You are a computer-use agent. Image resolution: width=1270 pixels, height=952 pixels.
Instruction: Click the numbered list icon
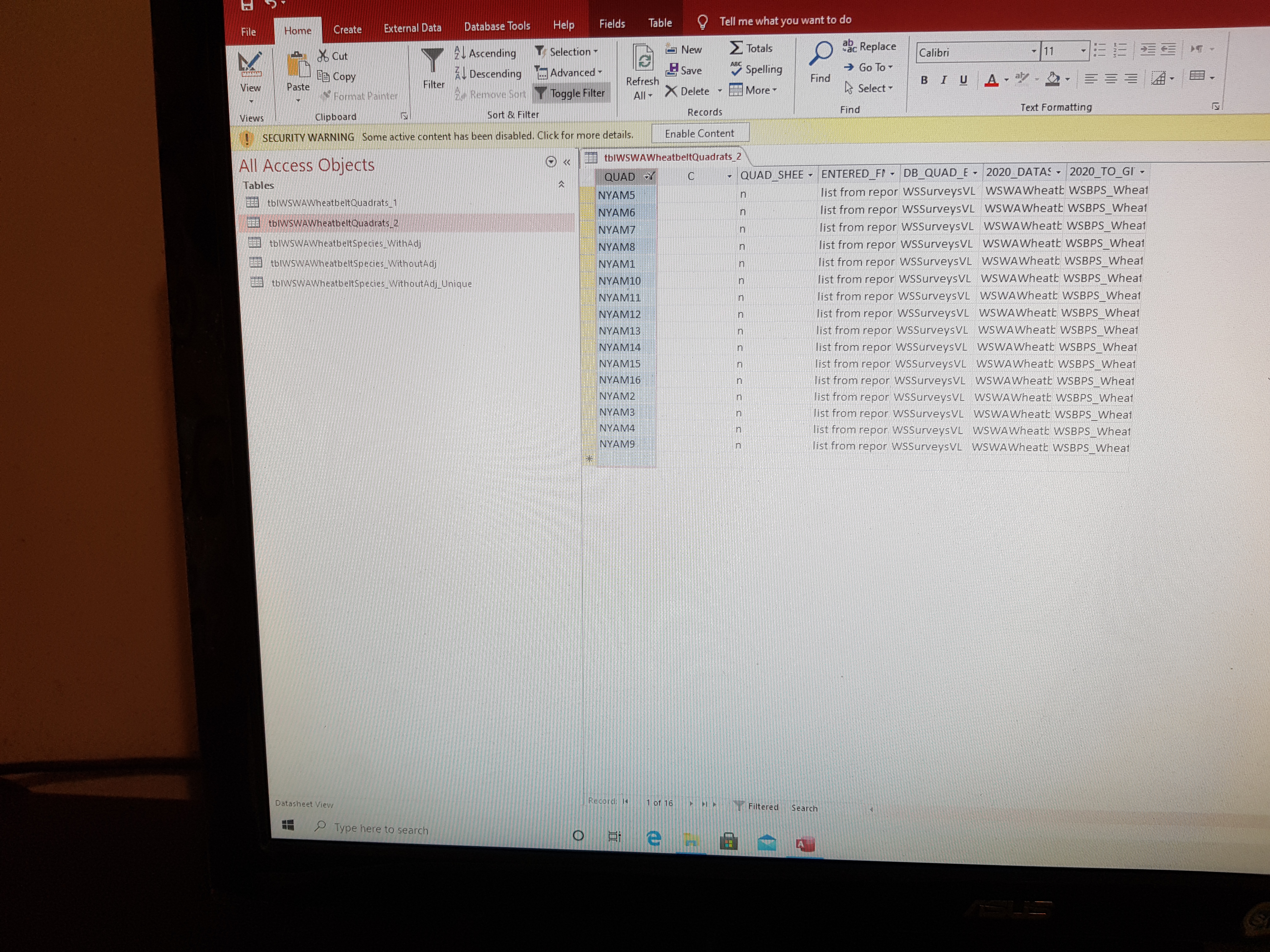click(x=1120, y=50)
